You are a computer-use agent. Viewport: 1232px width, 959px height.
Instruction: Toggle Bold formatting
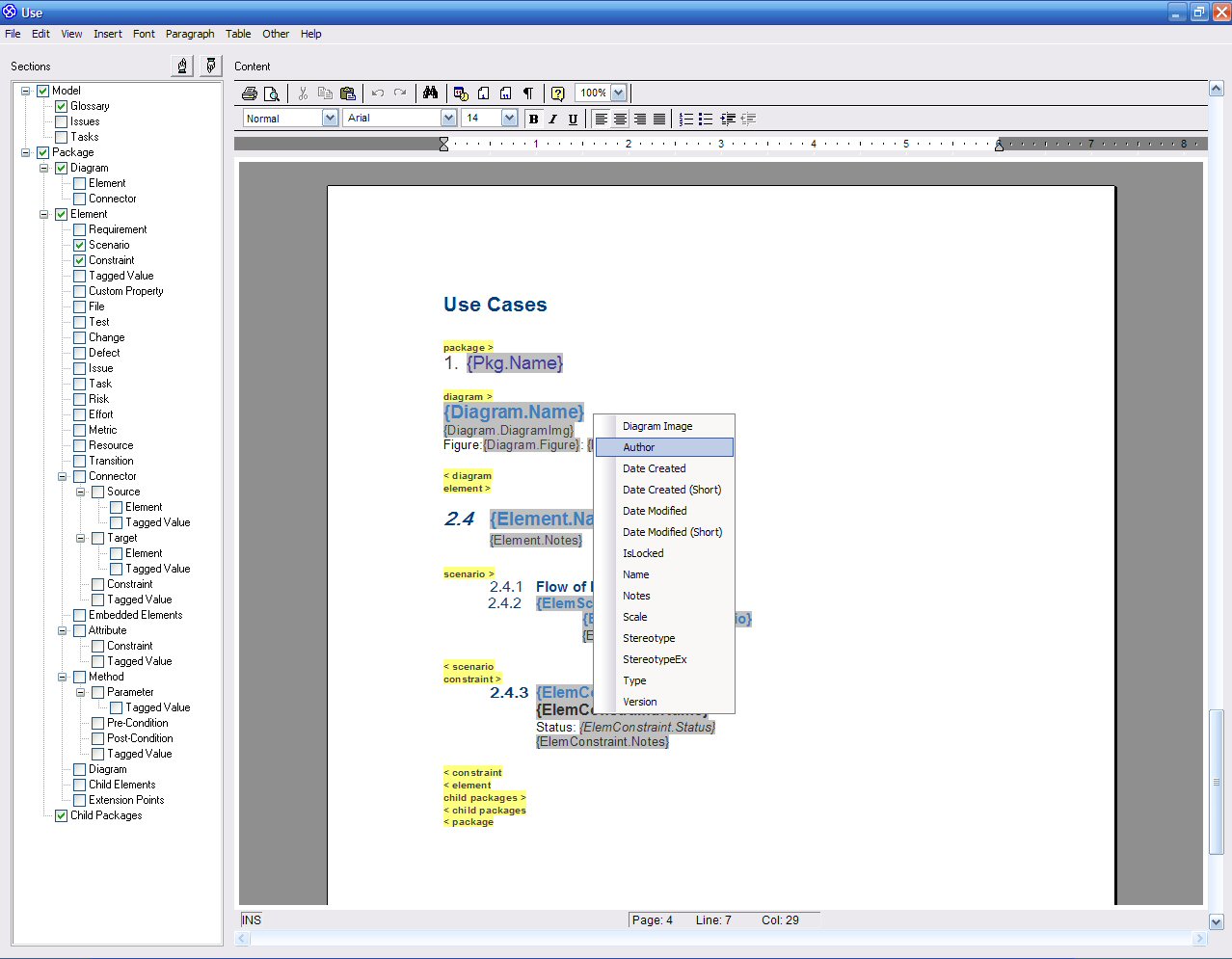533,119
